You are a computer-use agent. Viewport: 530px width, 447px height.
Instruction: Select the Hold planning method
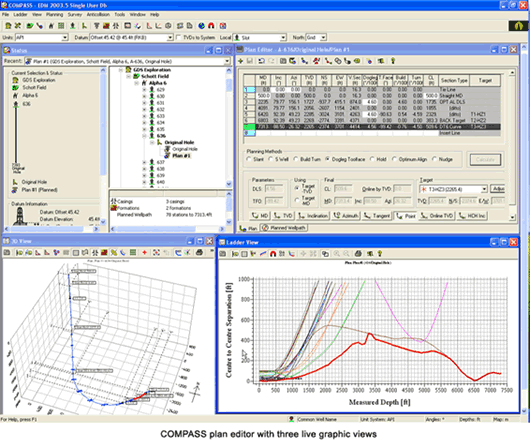tap(372, 159)
